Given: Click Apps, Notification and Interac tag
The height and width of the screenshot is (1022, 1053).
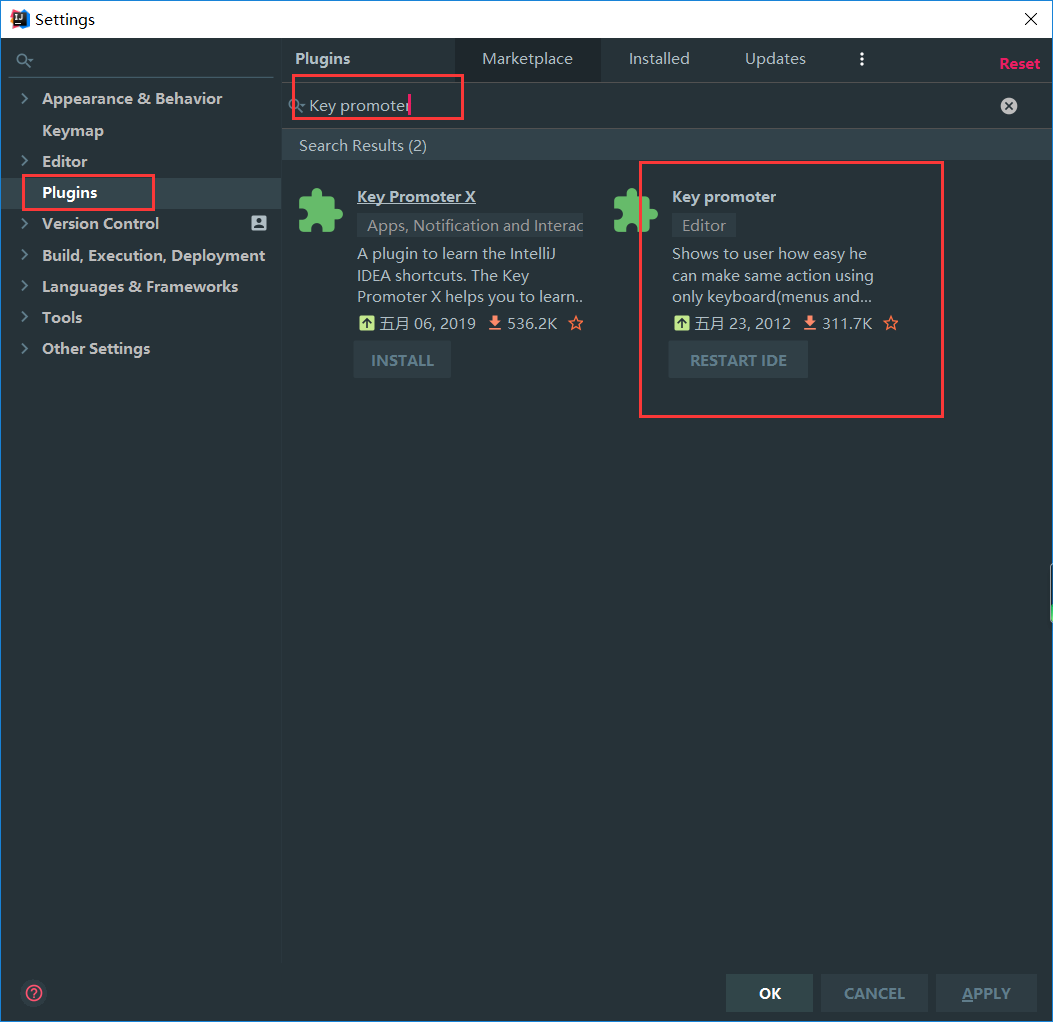Looking at the screenshot, I should click(470, 226).
